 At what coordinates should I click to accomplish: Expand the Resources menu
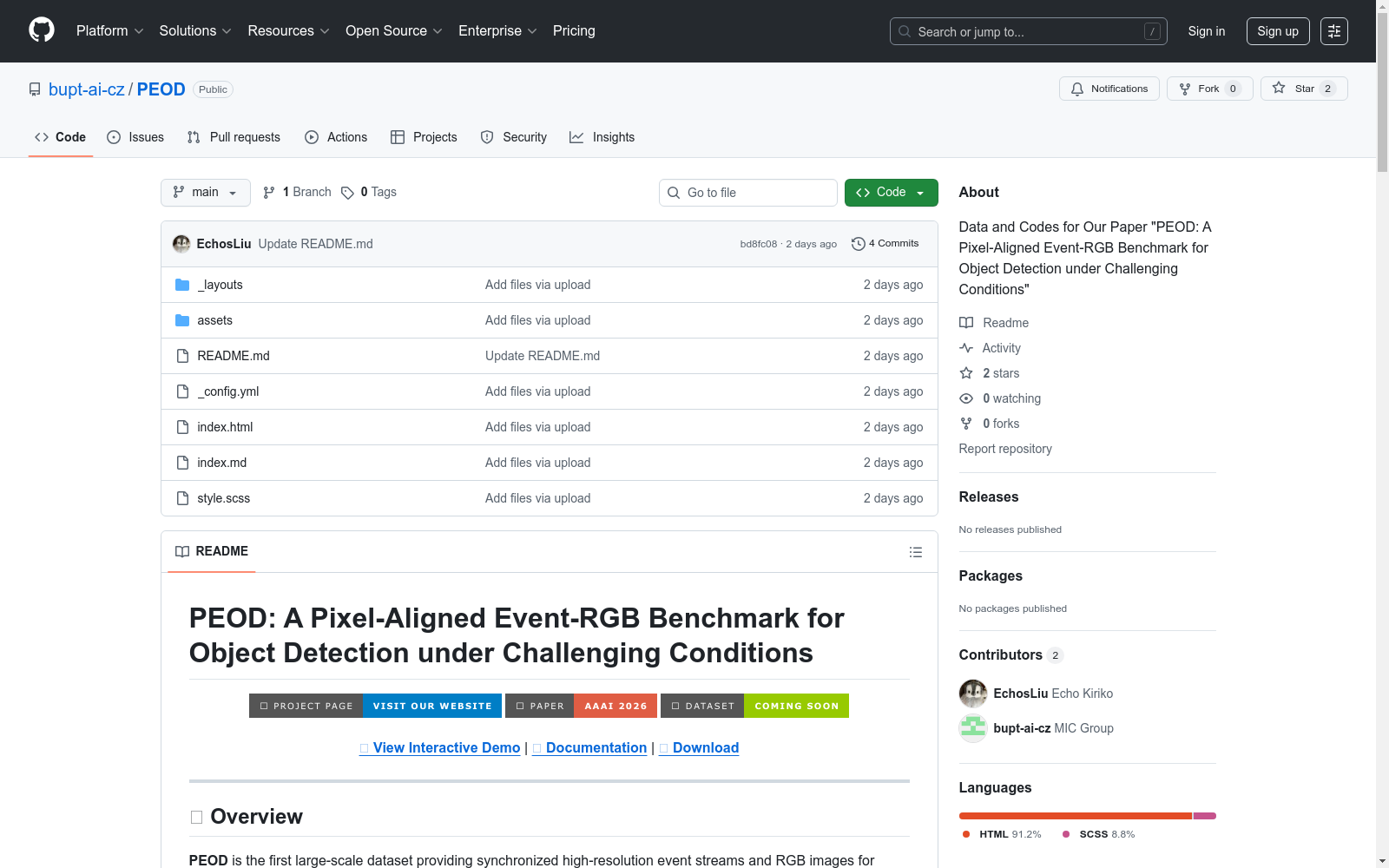point(288,31)
